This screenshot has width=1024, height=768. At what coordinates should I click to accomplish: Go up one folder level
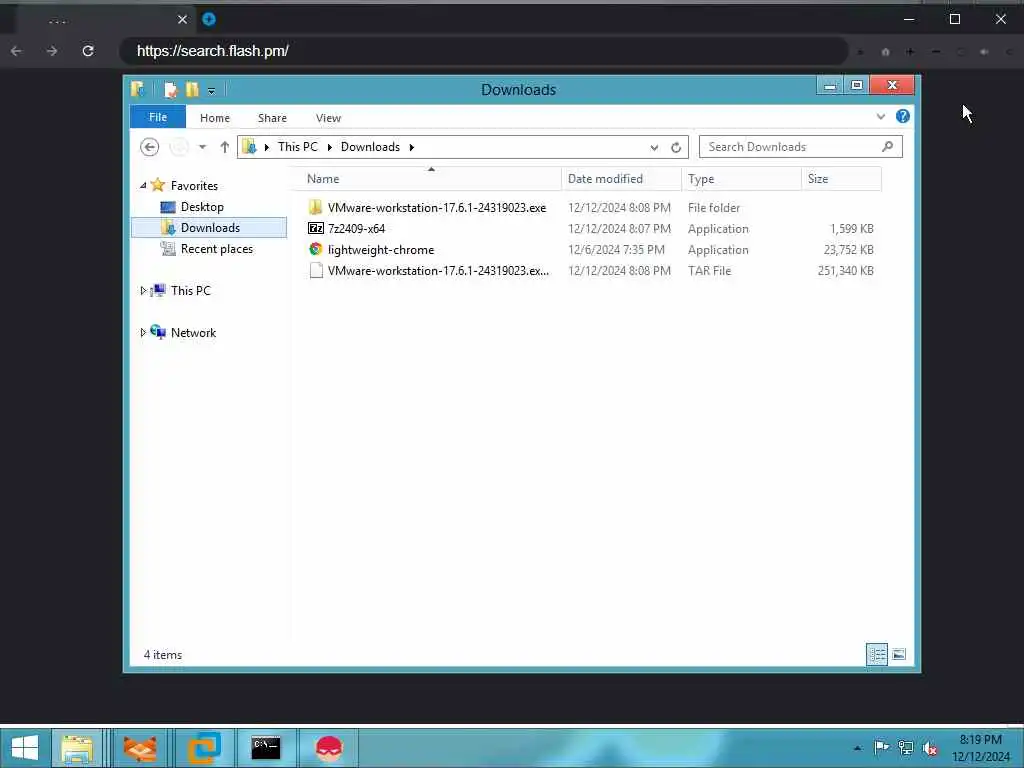click(225, 147)
